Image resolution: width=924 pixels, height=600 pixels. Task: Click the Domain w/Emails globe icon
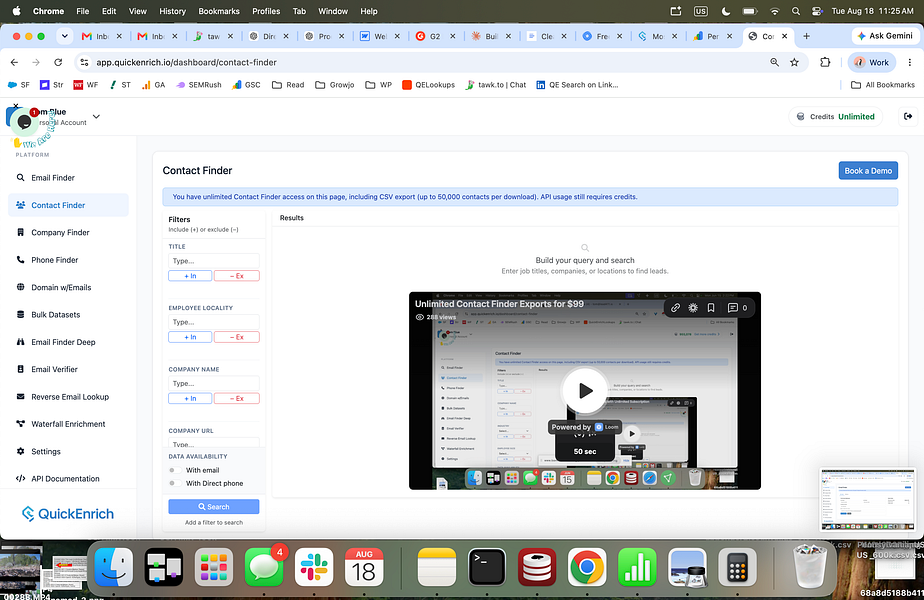tap(21, 287)
